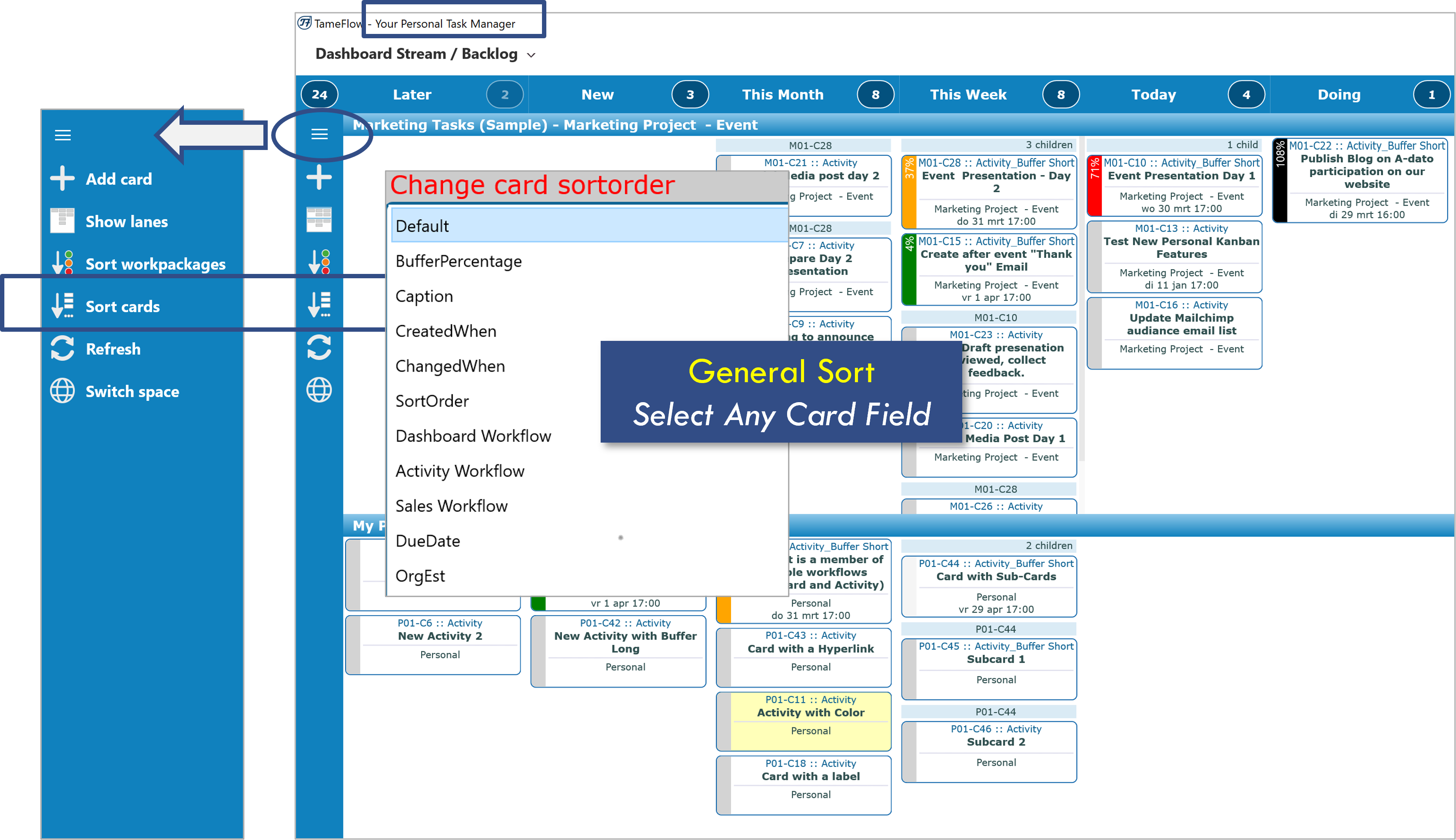Click the Later column header
The width and height of the screenshot is (1456, 840).
pos(412,95)
